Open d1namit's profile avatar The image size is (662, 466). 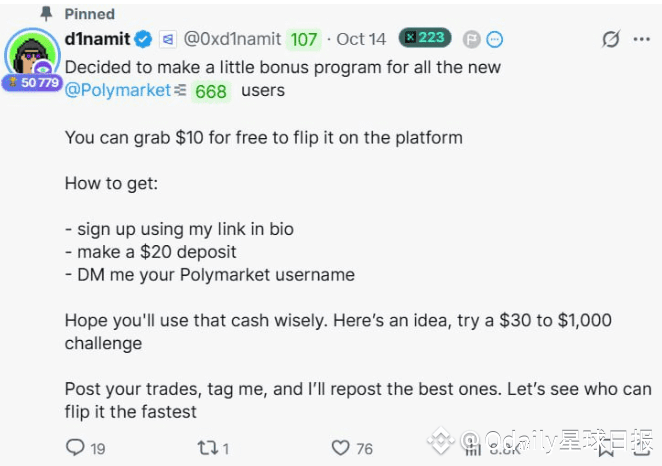coord(32,53)
